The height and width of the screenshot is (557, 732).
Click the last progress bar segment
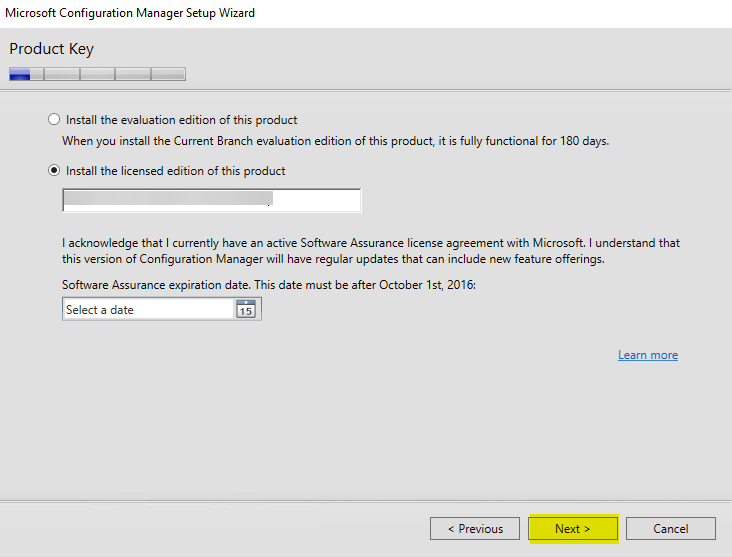(x=168, y=74)
